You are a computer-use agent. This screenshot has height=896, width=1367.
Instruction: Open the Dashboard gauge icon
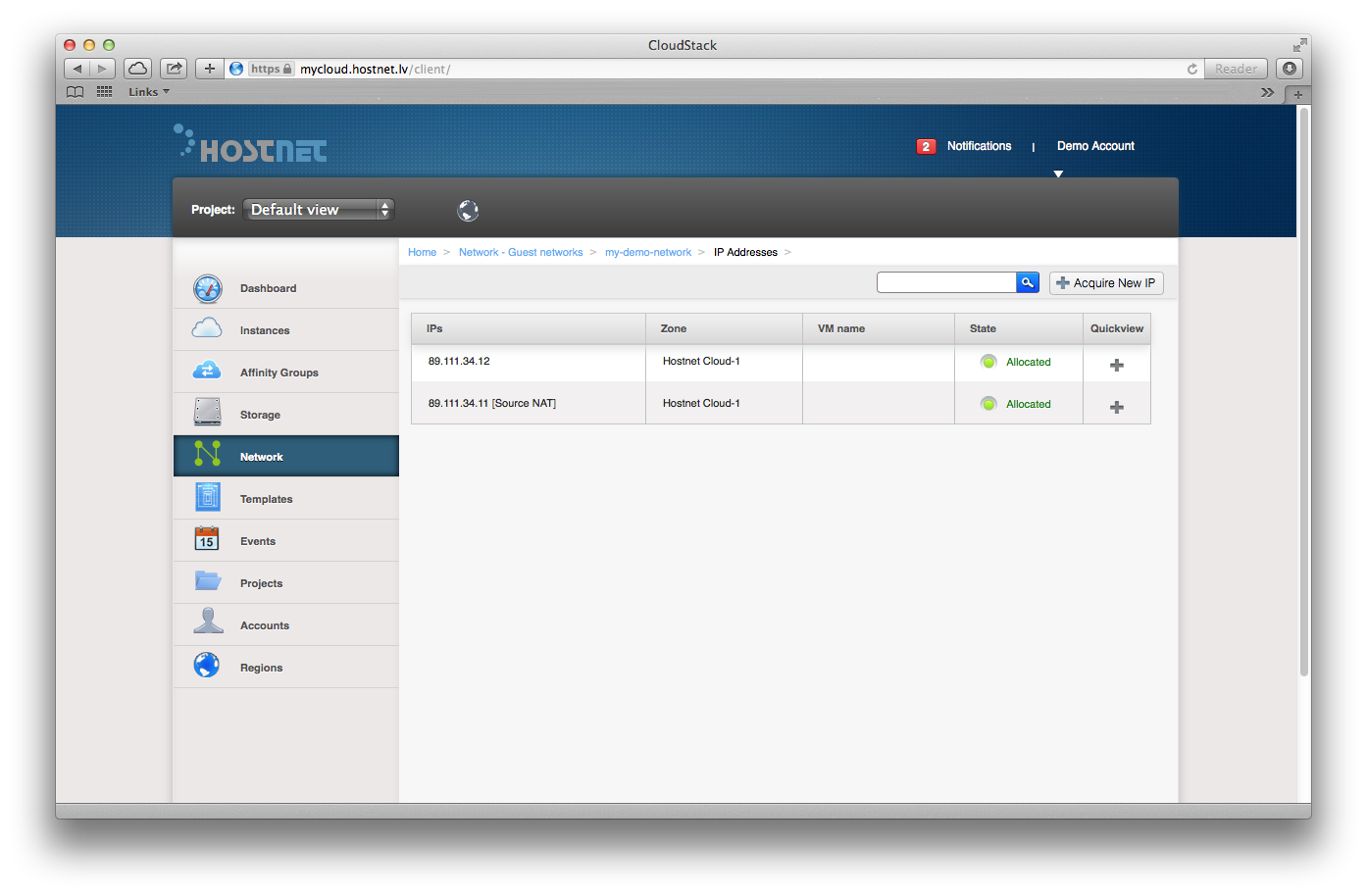207,288
